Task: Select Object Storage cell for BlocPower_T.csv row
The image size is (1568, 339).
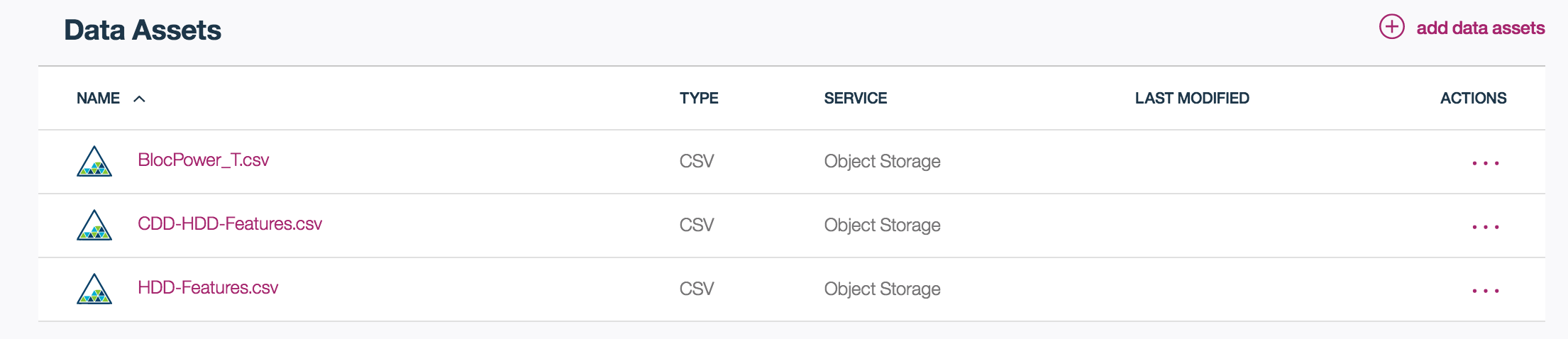Action: (882, 162)
